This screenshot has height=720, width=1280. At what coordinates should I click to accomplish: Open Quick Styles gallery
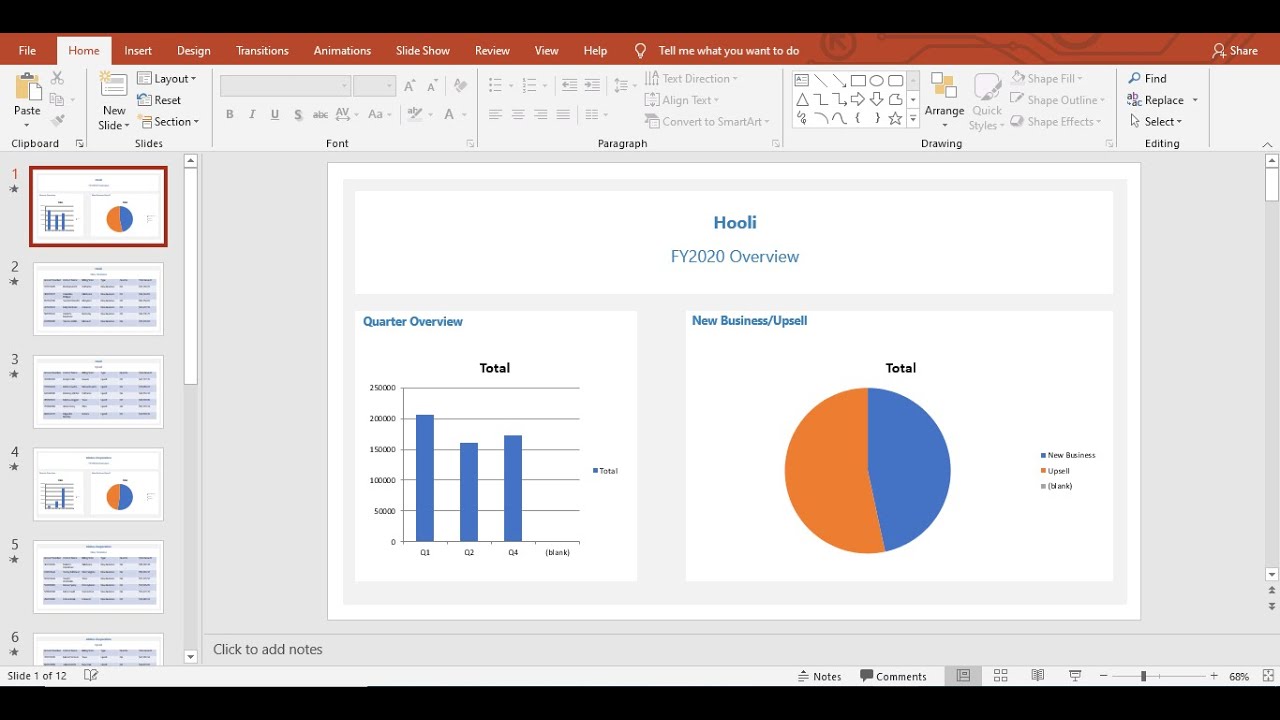point(987,101)
